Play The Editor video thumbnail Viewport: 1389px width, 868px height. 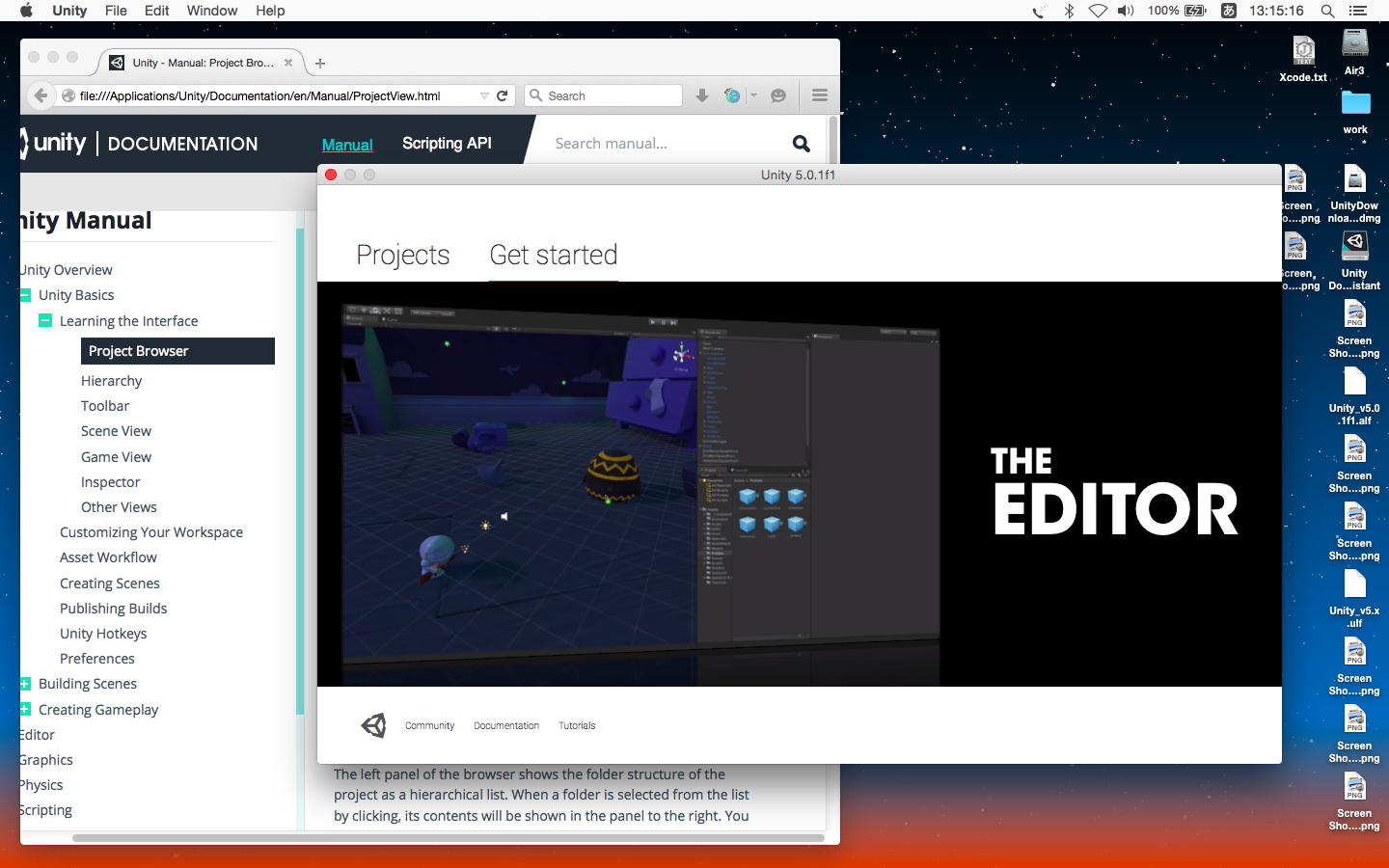click(800, 484)
